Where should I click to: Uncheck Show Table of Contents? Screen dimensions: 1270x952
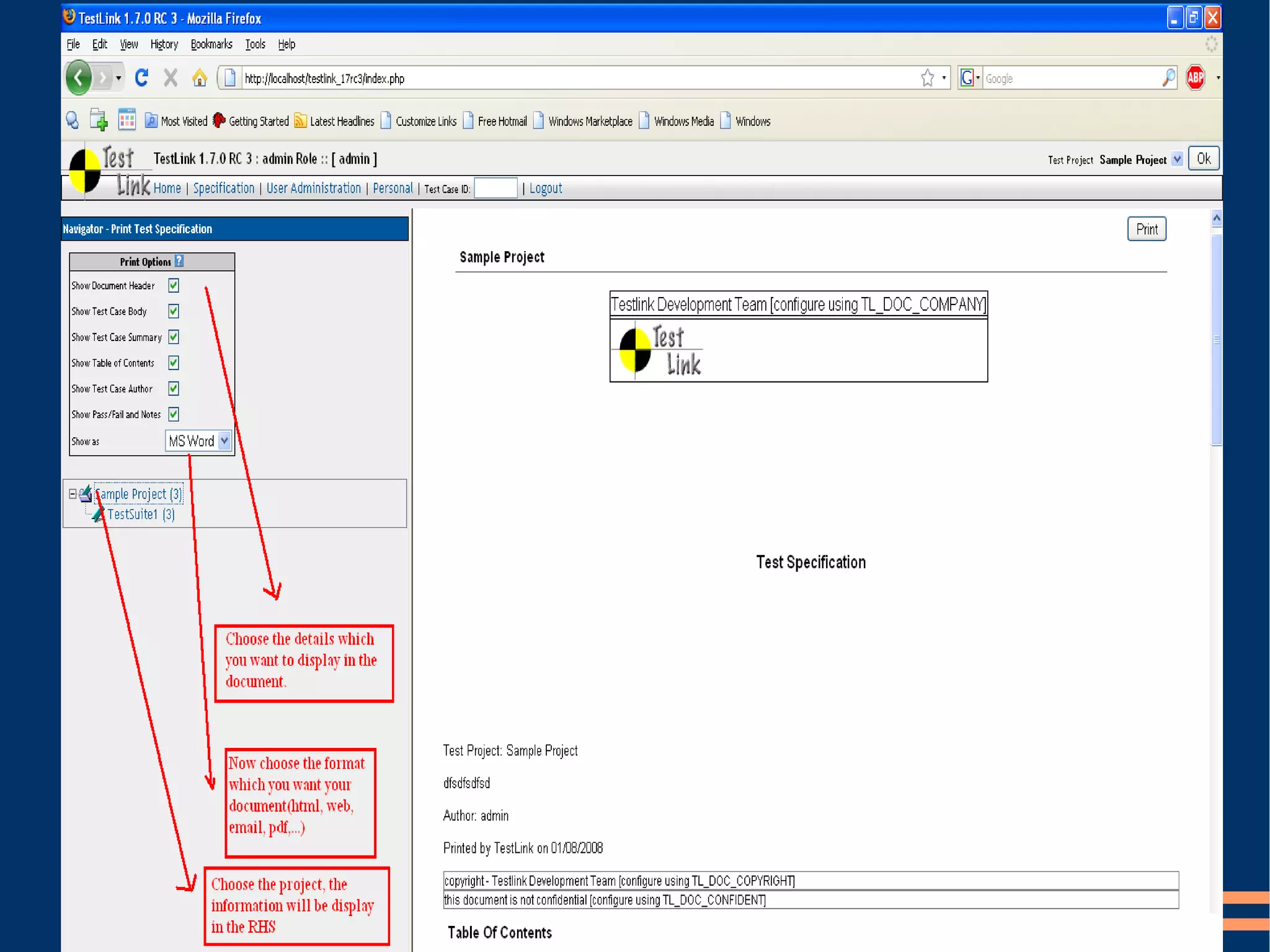(x=174, y=363)
